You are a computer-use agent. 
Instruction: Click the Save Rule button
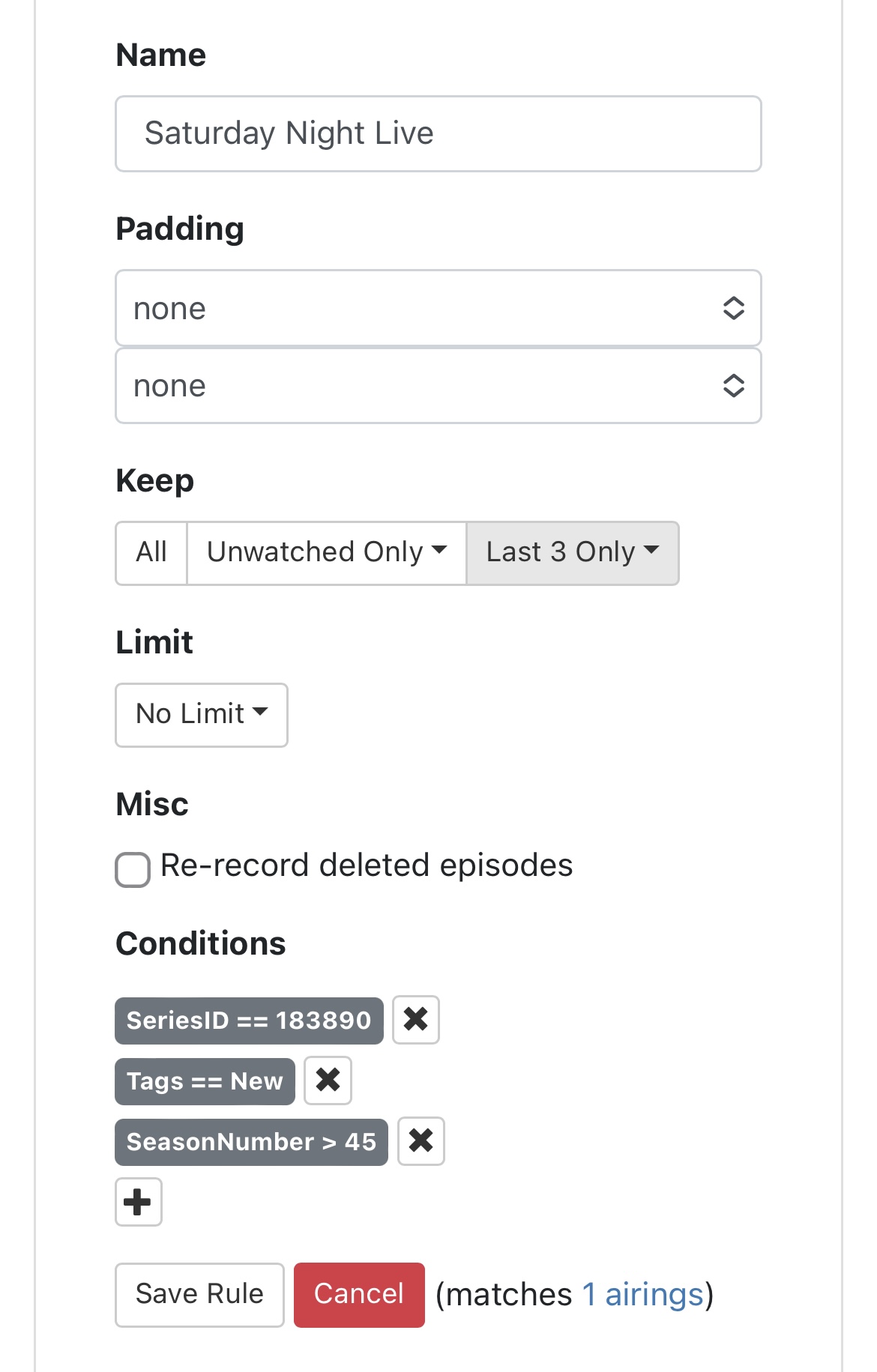click(x=199, y=1294)
